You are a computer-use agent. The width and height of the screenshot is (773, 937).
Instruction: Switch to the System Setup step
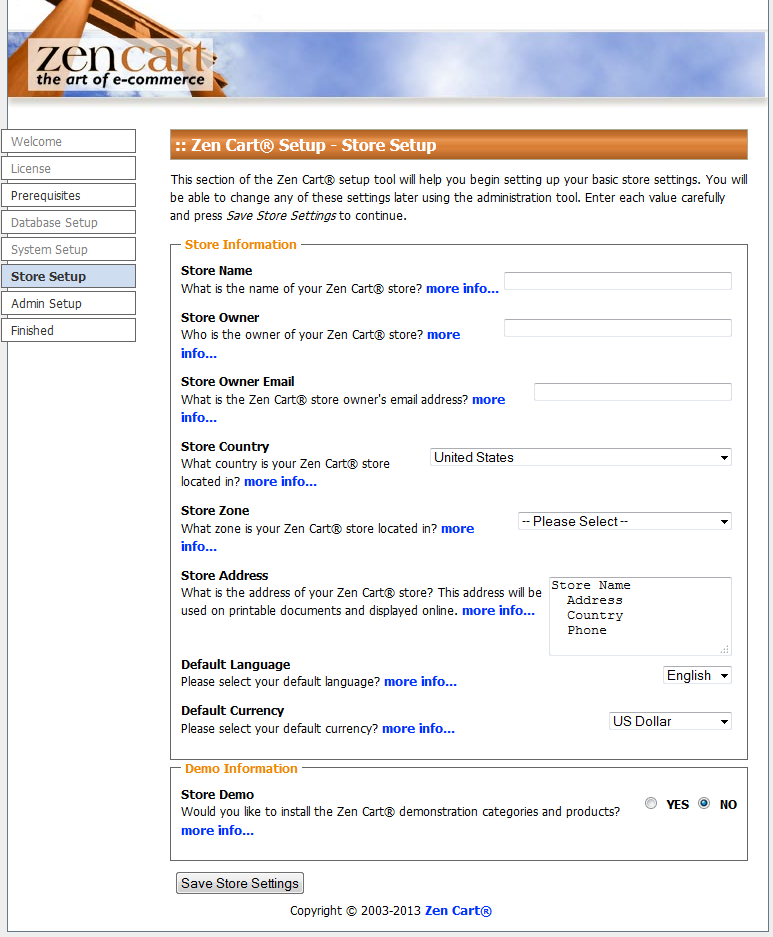click(x=69, y=249)
